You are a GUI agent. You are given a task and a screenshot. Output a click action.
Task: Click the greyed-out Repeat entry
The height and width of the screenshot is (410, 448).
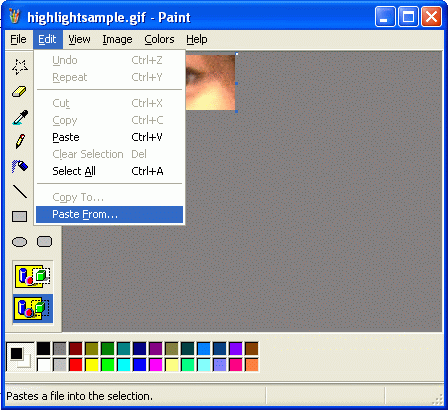[x=109, y=77]
